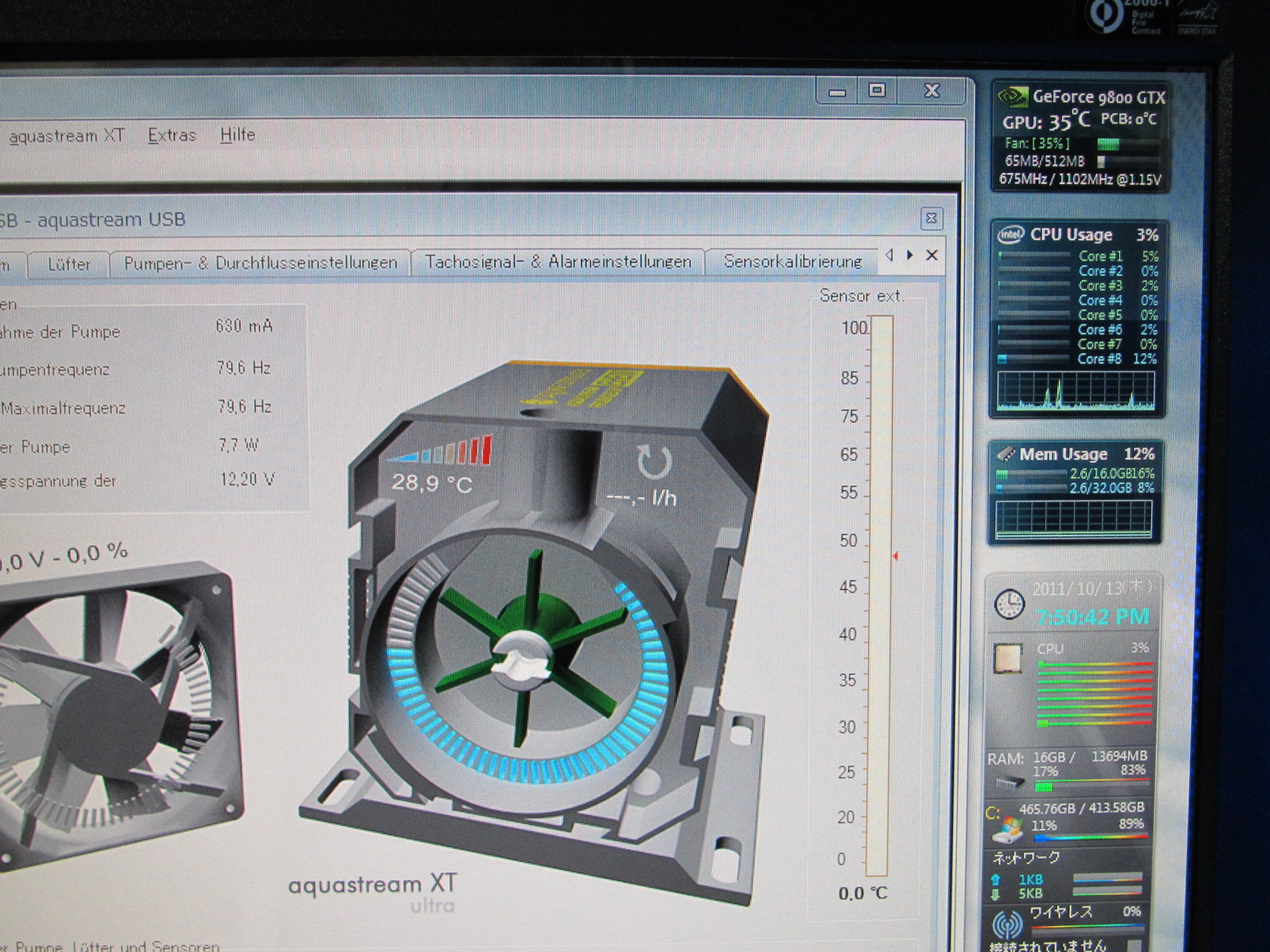The width and height of the screenshot is (1270, 952).
Task: Go to the Sensorkalibrierung tab
Action: pos(792,262)
